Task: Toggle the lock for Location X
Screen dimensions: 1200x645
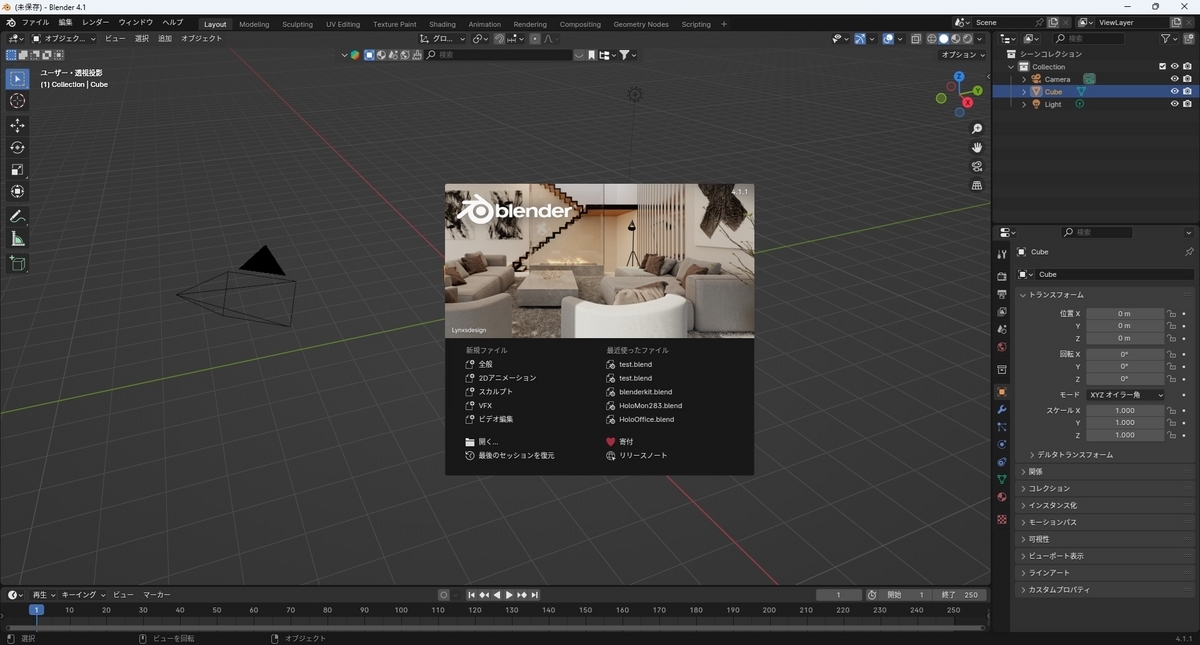Action: (x=1171, y=313)
